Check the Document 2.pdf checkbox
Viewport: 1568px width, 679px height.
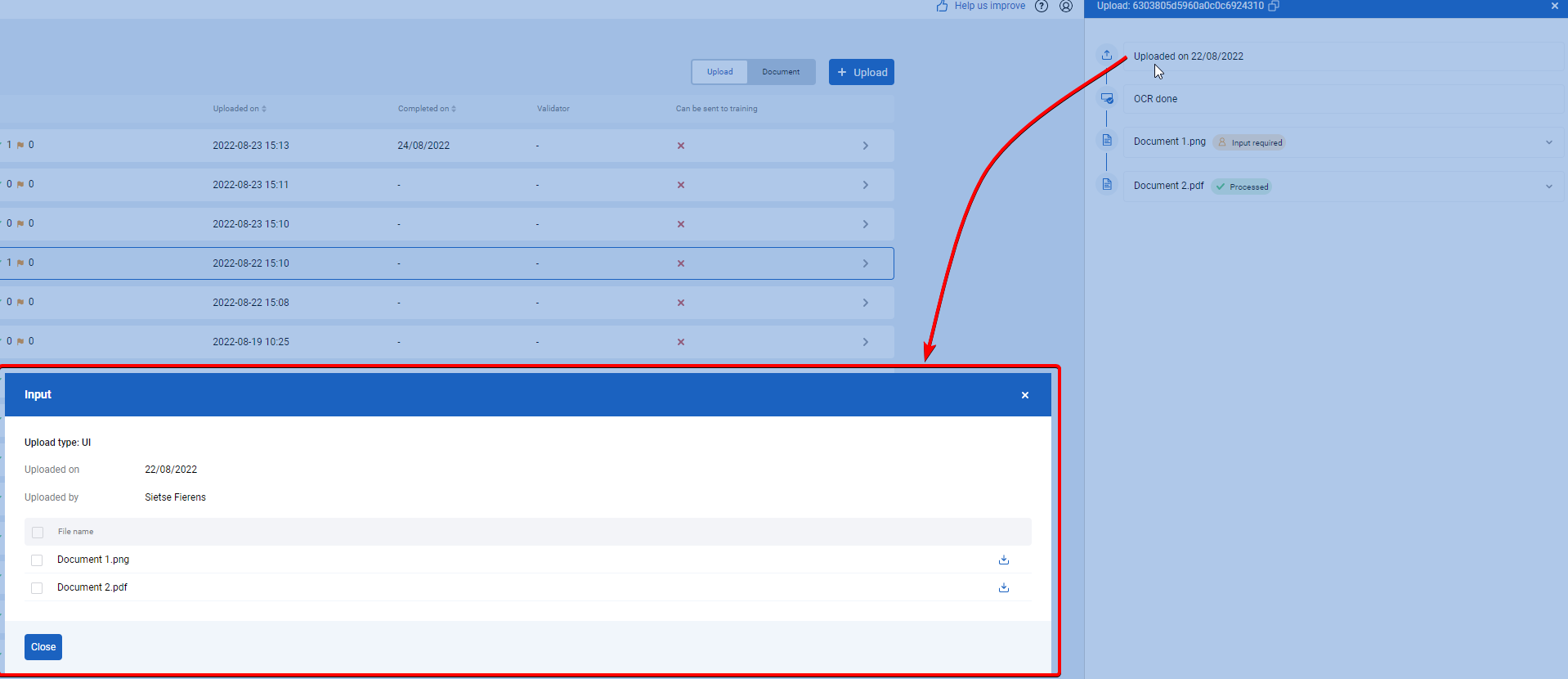pos(37,588)
